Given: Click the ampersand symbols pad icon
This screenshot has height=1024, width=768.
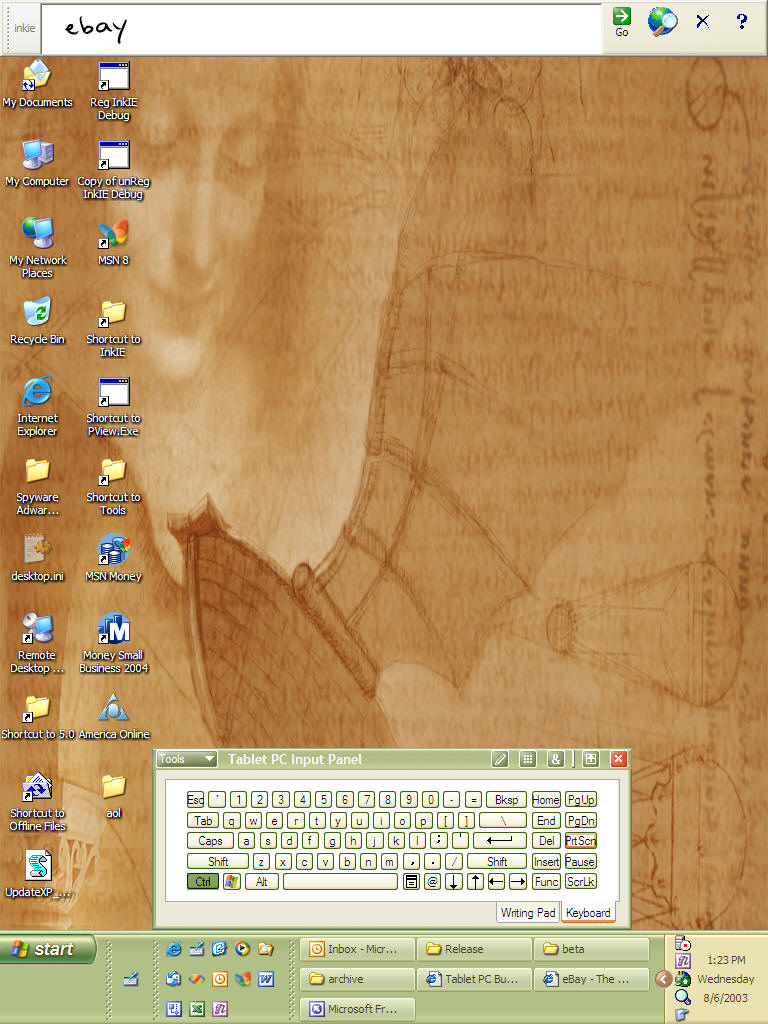Looking at the screenshot, I should coord(555,759).
